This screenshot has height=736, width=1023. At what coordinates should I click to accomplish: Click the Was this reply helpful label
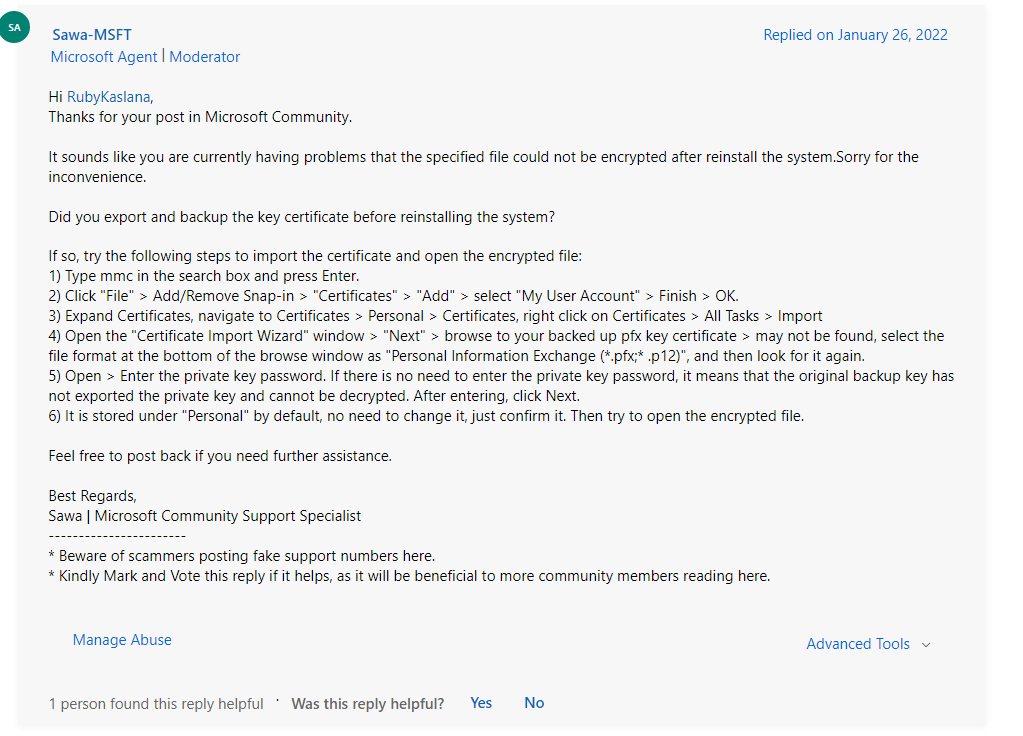367,704
